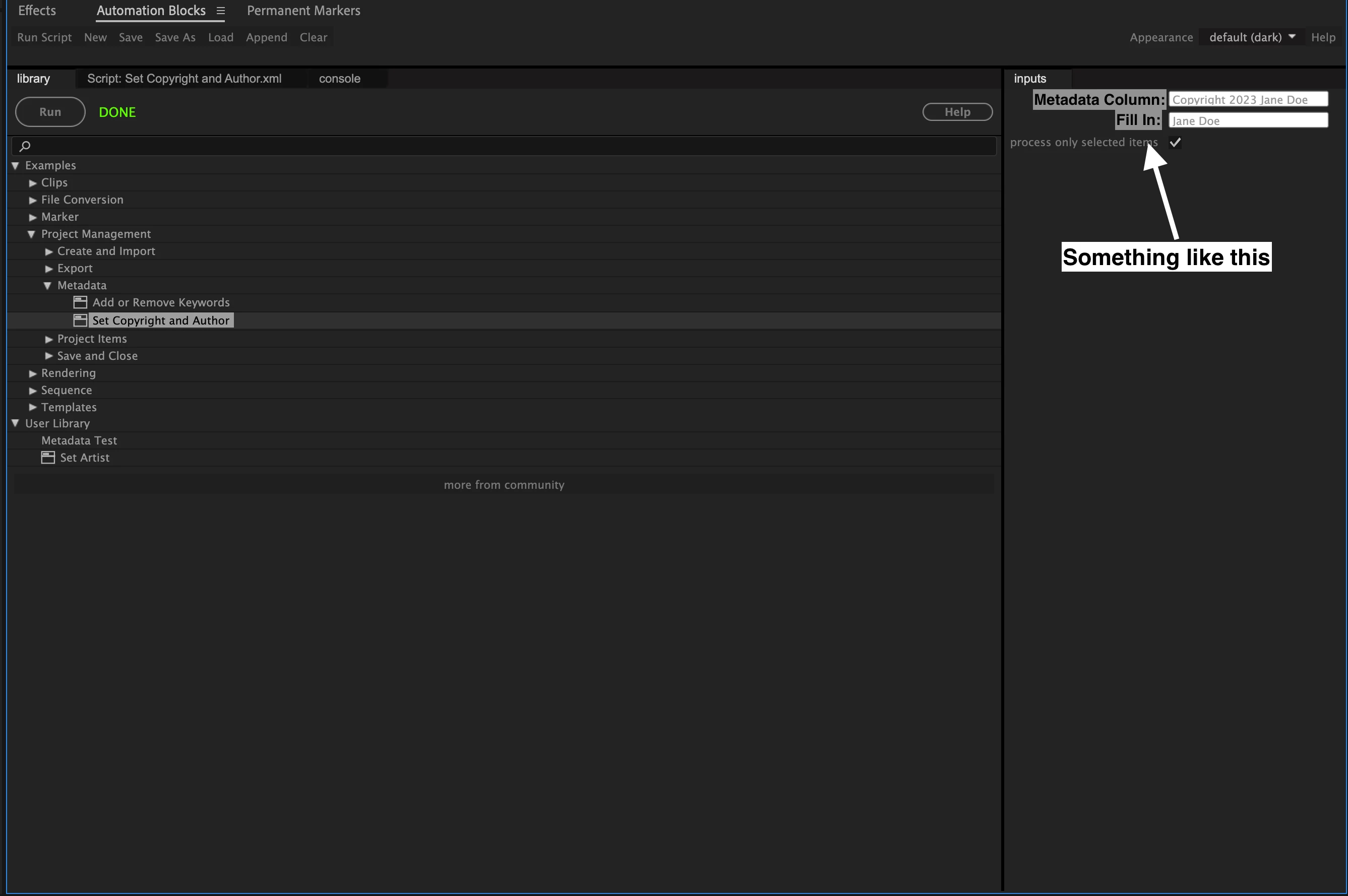Expand the Save and Close folder
Screen dimensions: 1348x896
tap(48, 356)
